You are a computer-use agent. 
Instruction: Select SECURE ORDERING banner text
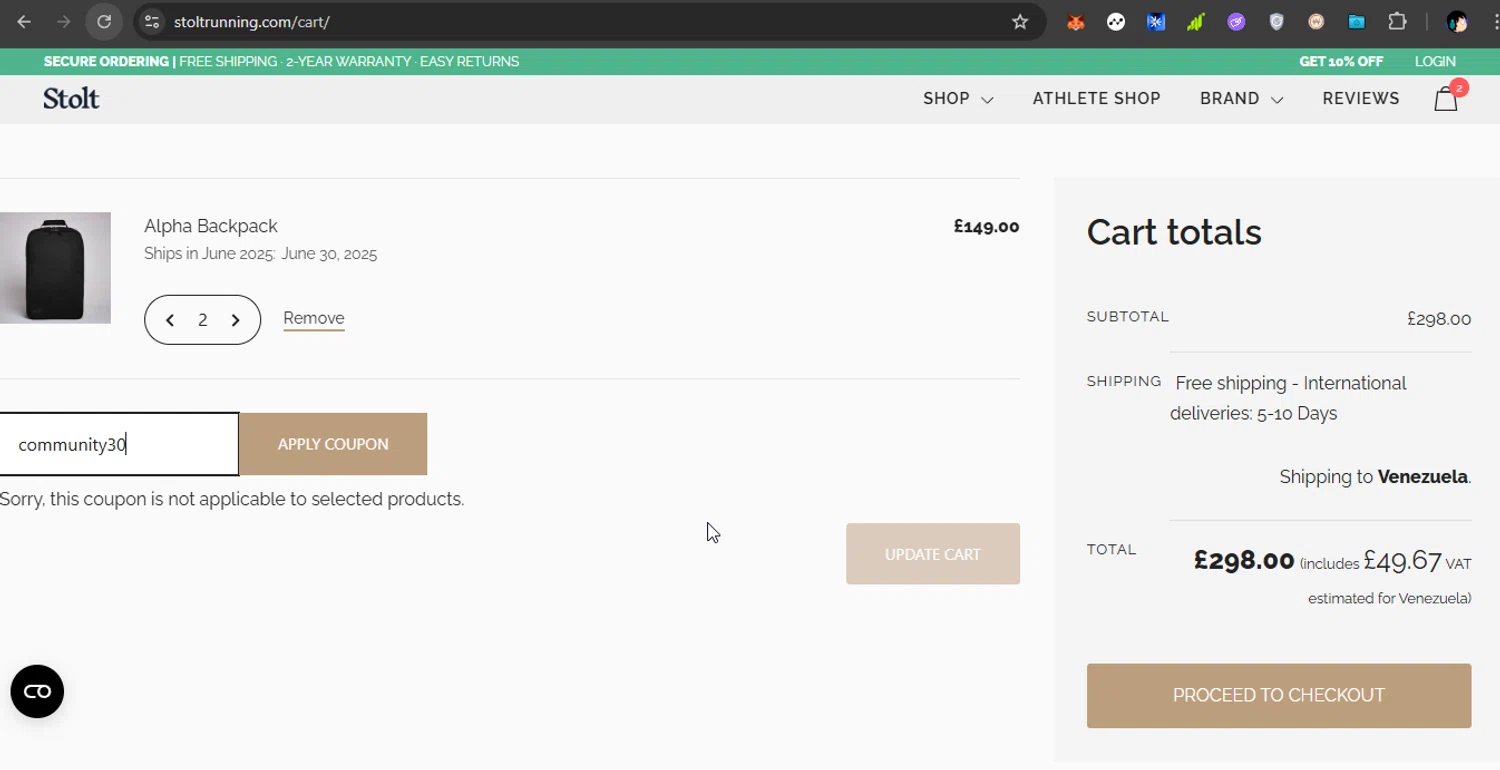click(107, 61)
